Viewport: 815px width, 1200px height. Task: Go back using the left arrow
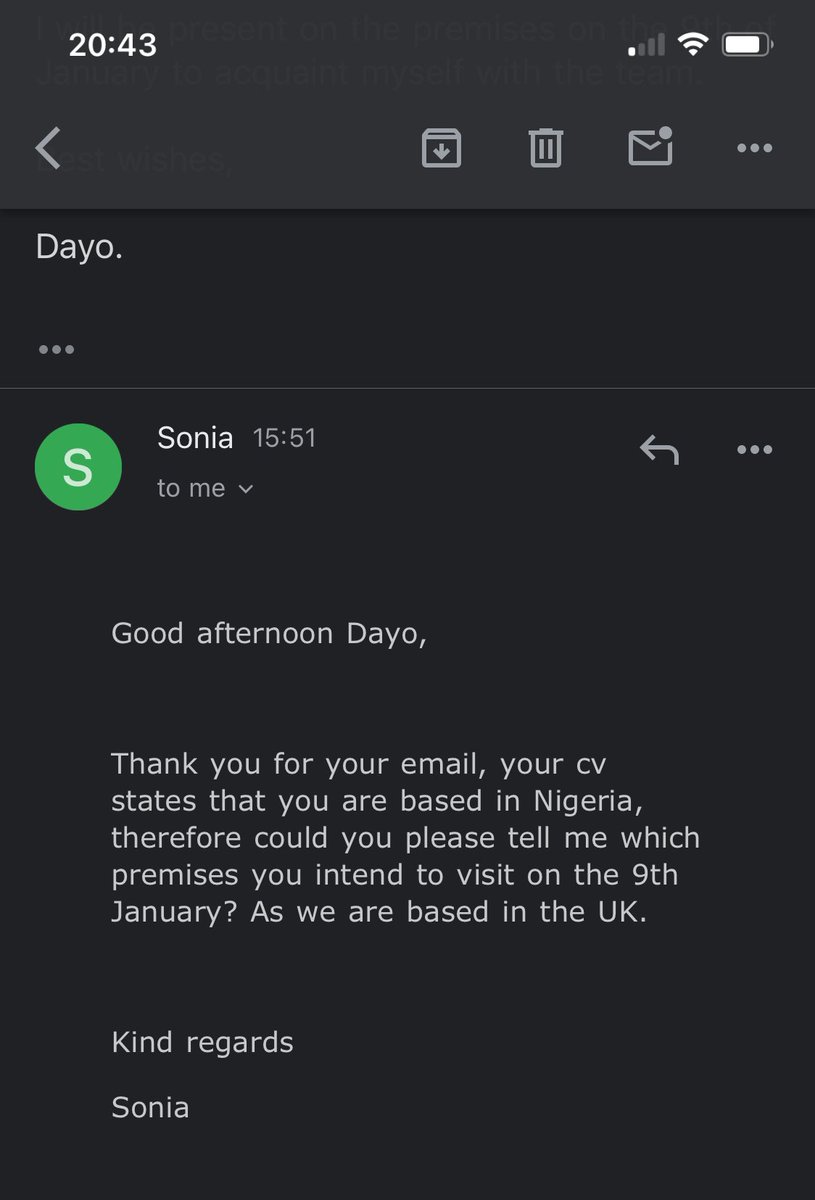[x=48, y=148]
